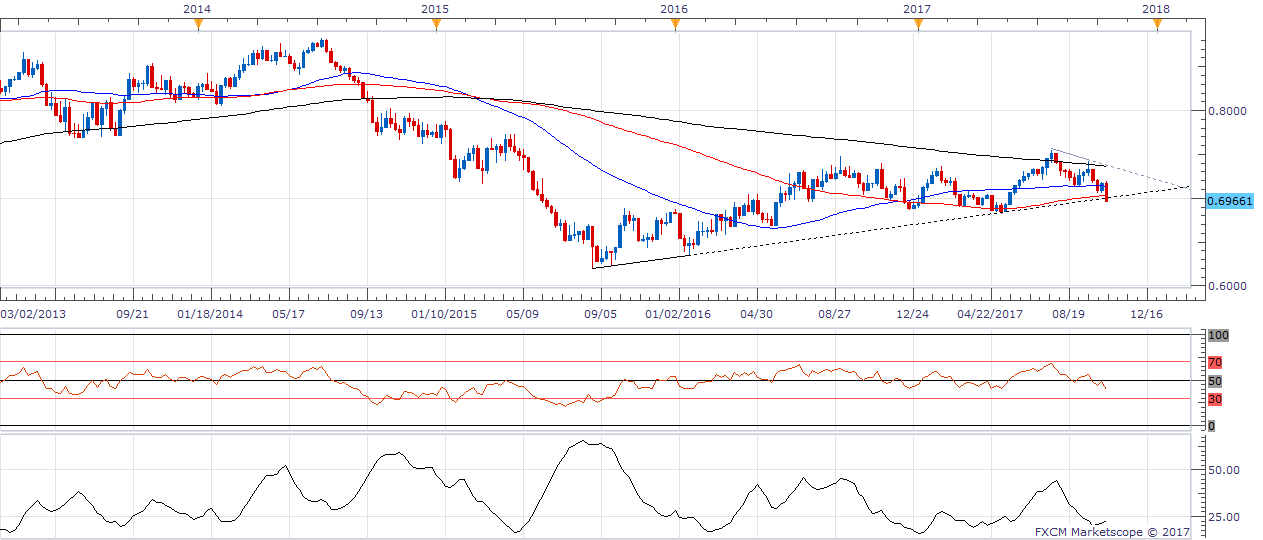
Task: Click the orange marker under 2018
Action: click(1157, 25)
